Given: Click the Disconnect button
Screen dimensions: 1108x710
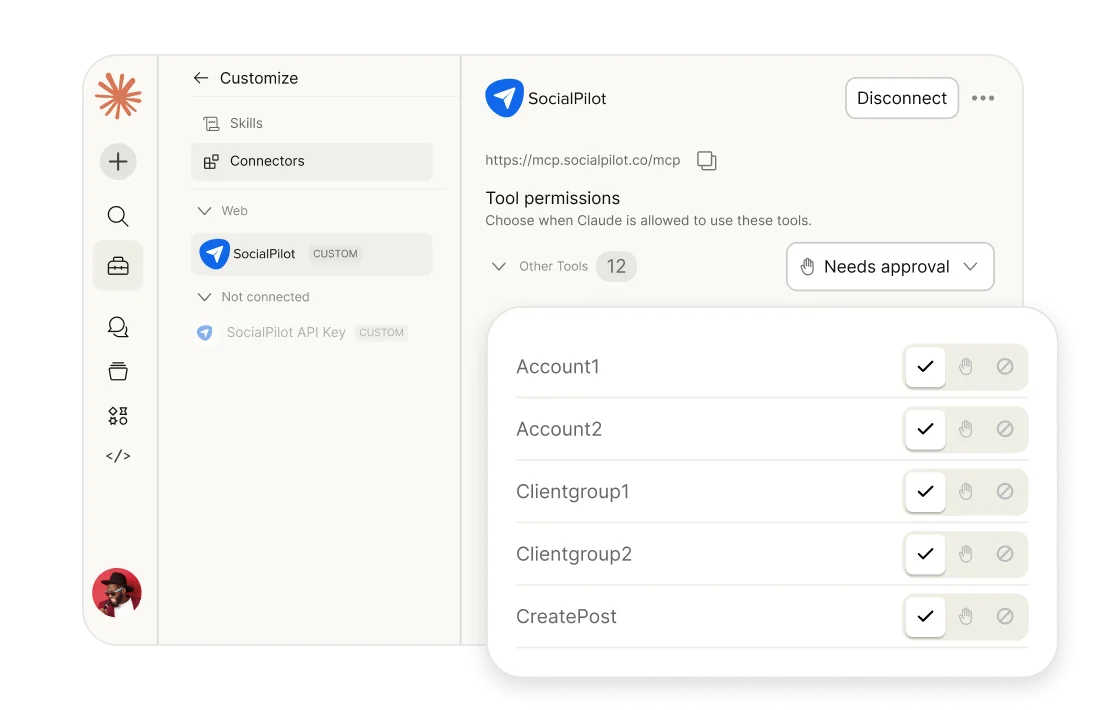Looking at the screenshot, I should (901, 97).
